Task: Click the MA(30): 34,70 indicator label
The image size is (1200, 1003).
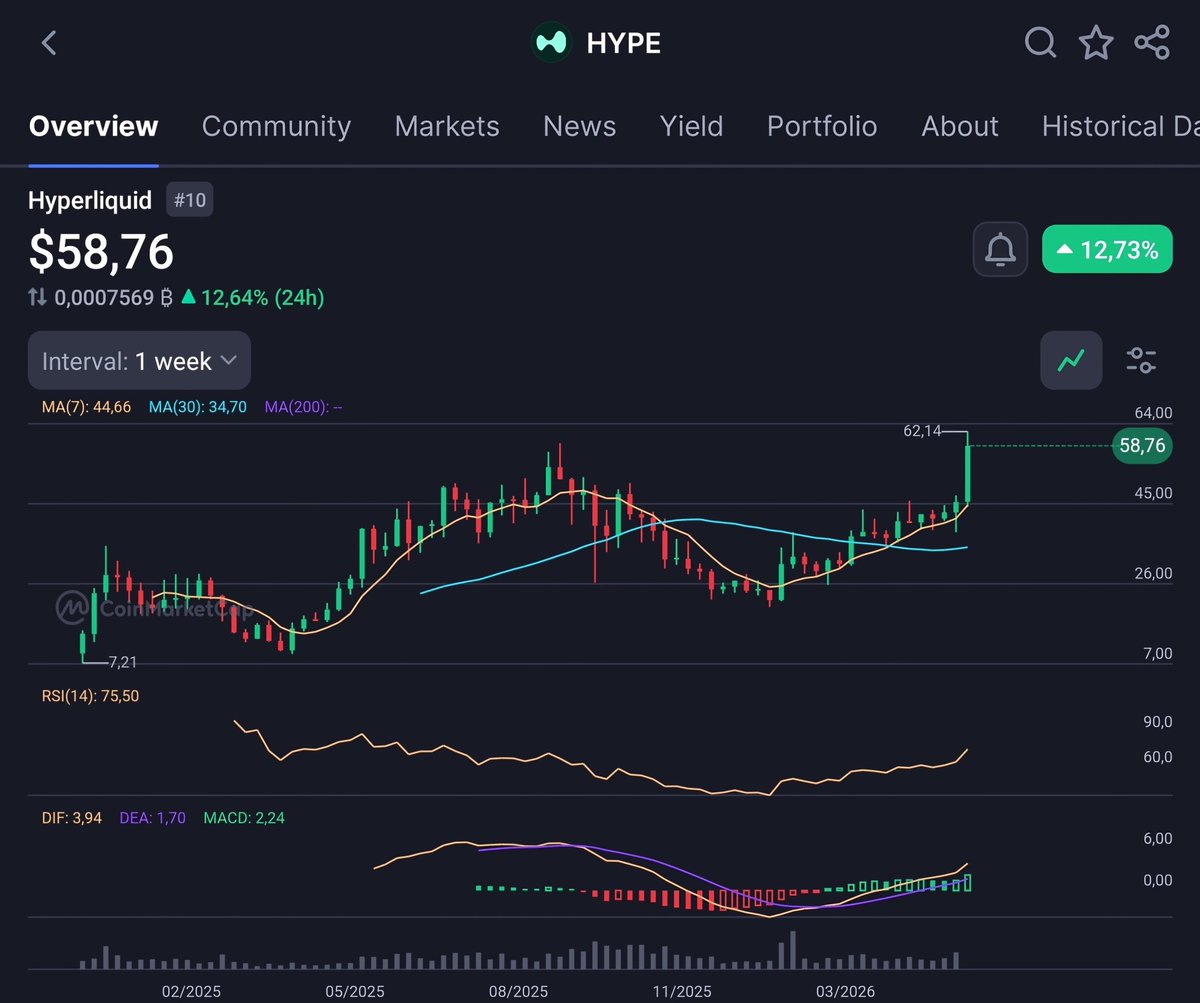Action: (x=198, y=407)
